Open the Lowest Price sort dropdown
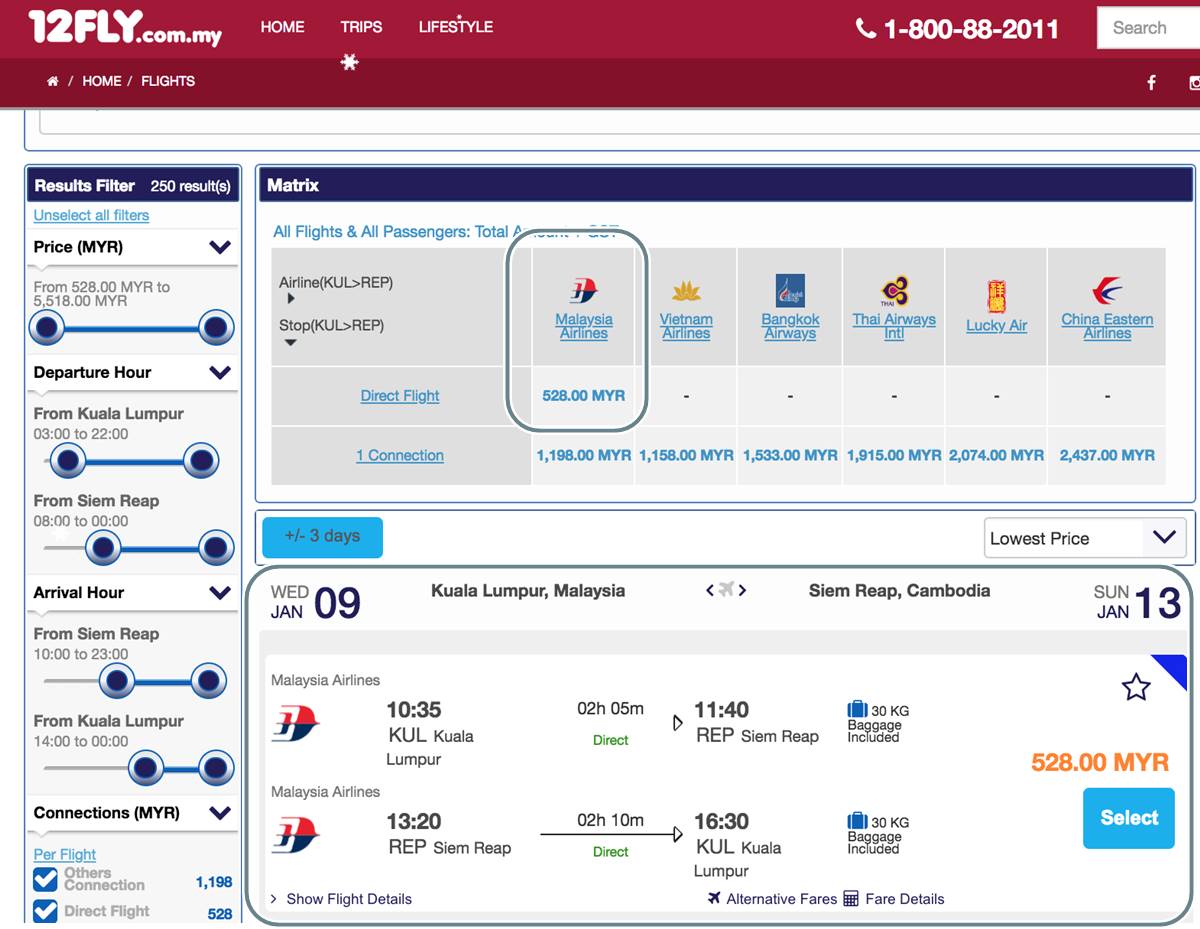 point(1085,538)
